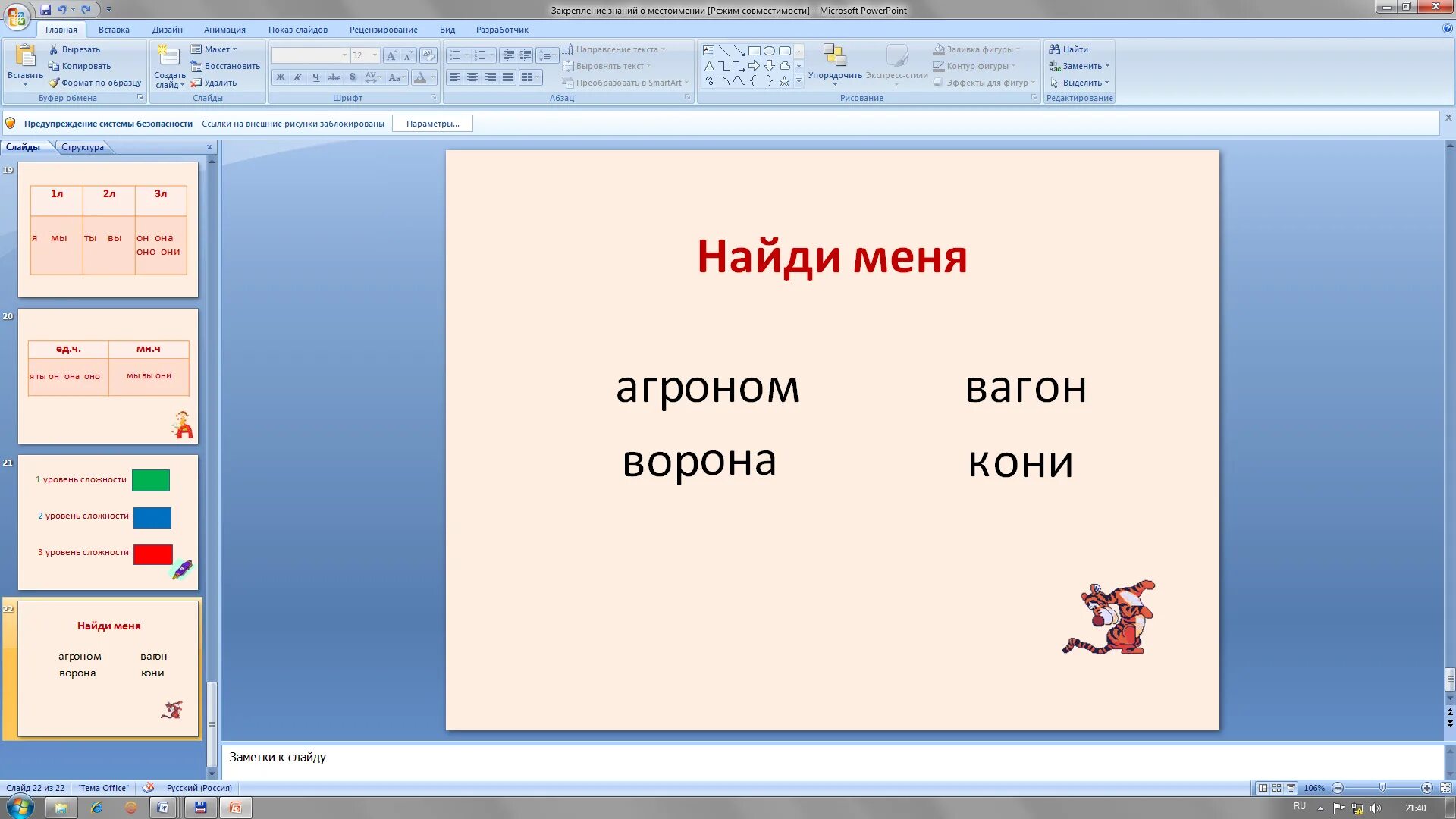1456x819 pixels.
Task: Toggle italic (К) formatting
Action: click(298, 77)
